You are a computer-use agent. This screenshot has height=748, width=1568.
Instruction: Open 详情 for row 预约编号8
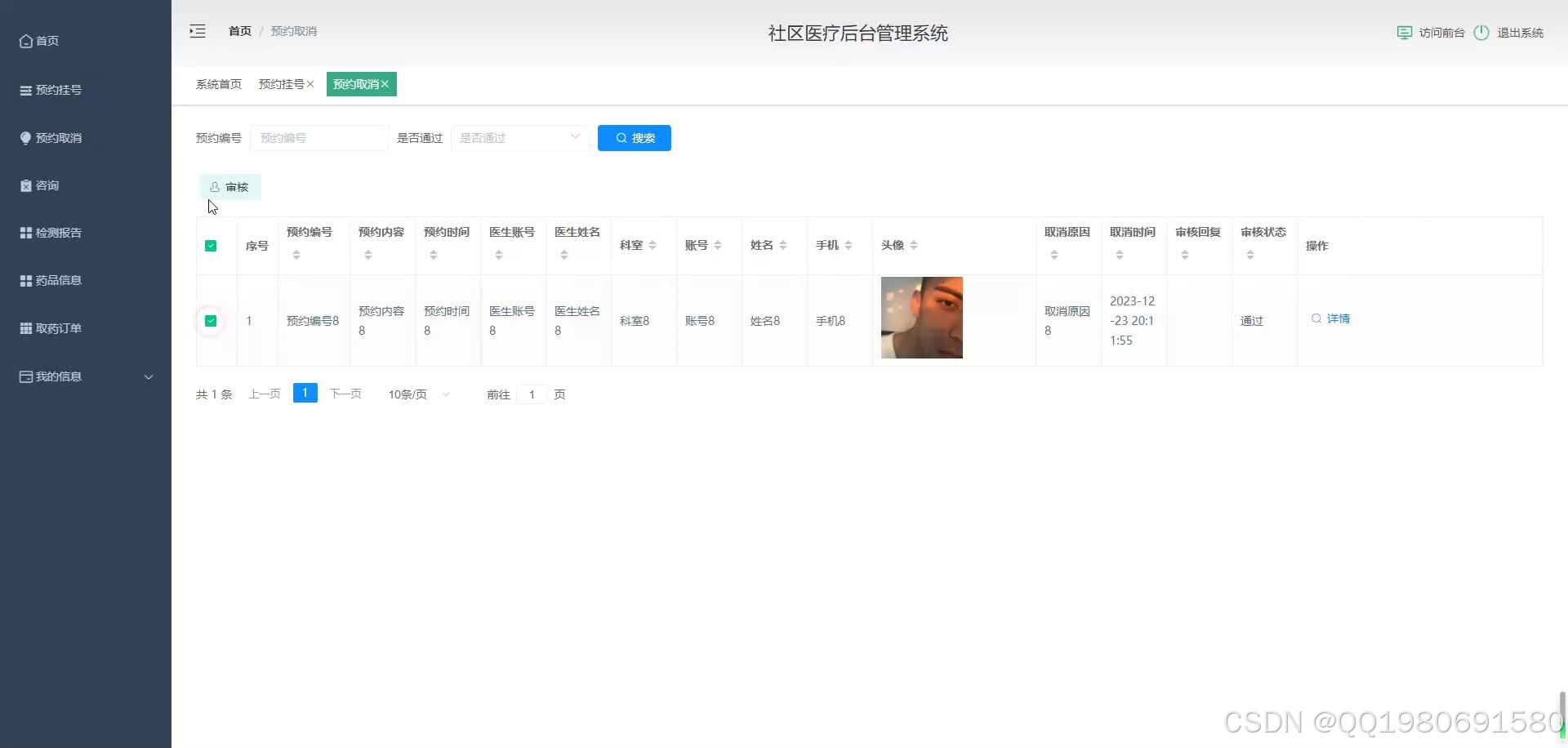click(1330, 318)
